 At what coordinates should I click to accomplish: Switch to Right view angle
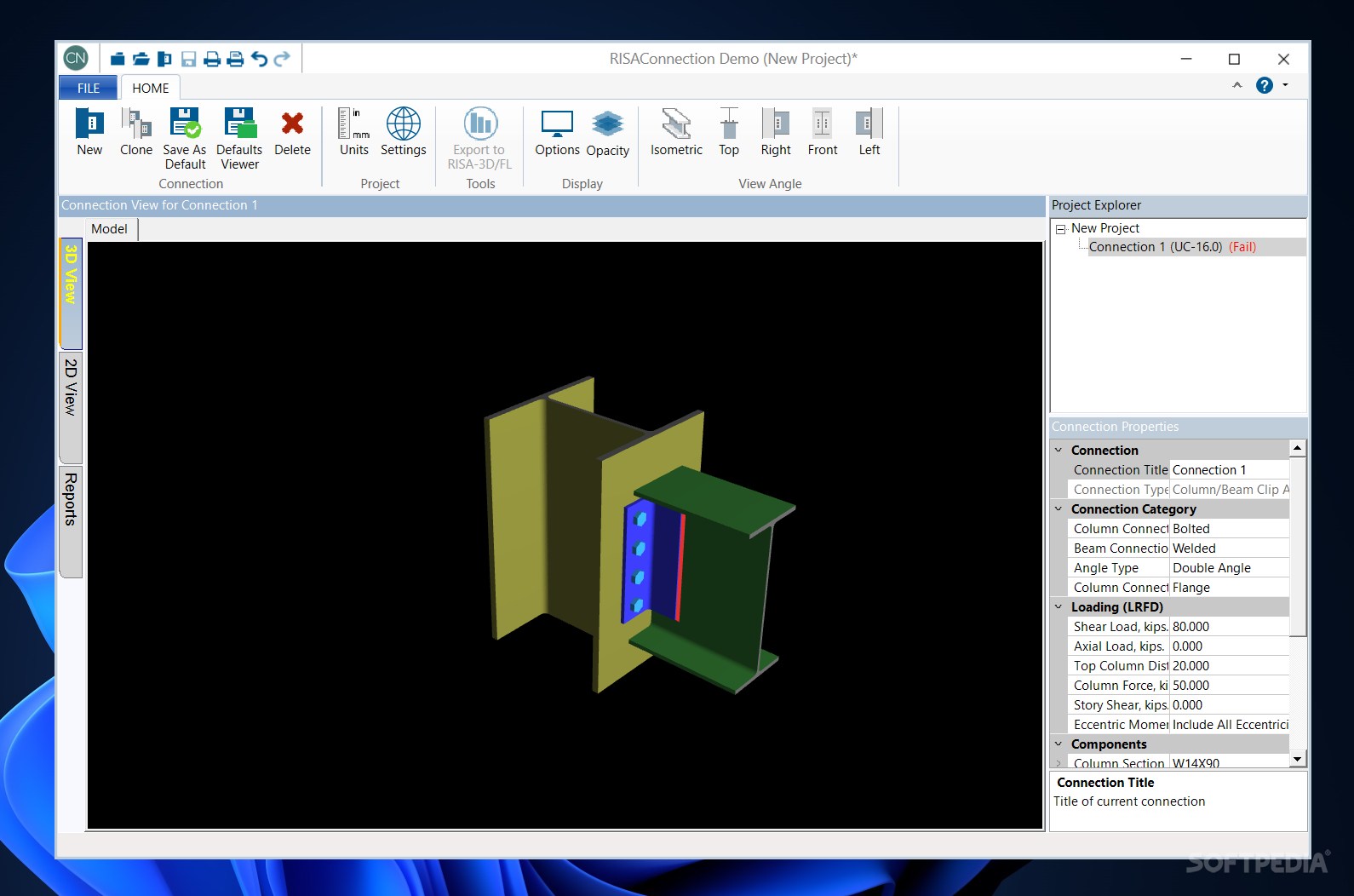[x=776, y=132]
